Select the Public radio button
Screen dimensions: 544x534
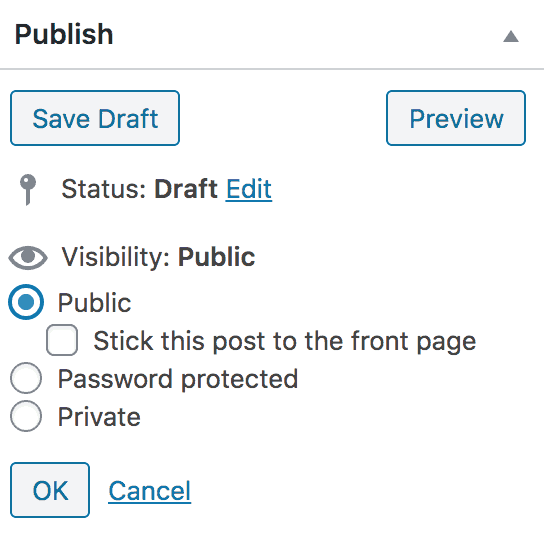pos(26,302)
